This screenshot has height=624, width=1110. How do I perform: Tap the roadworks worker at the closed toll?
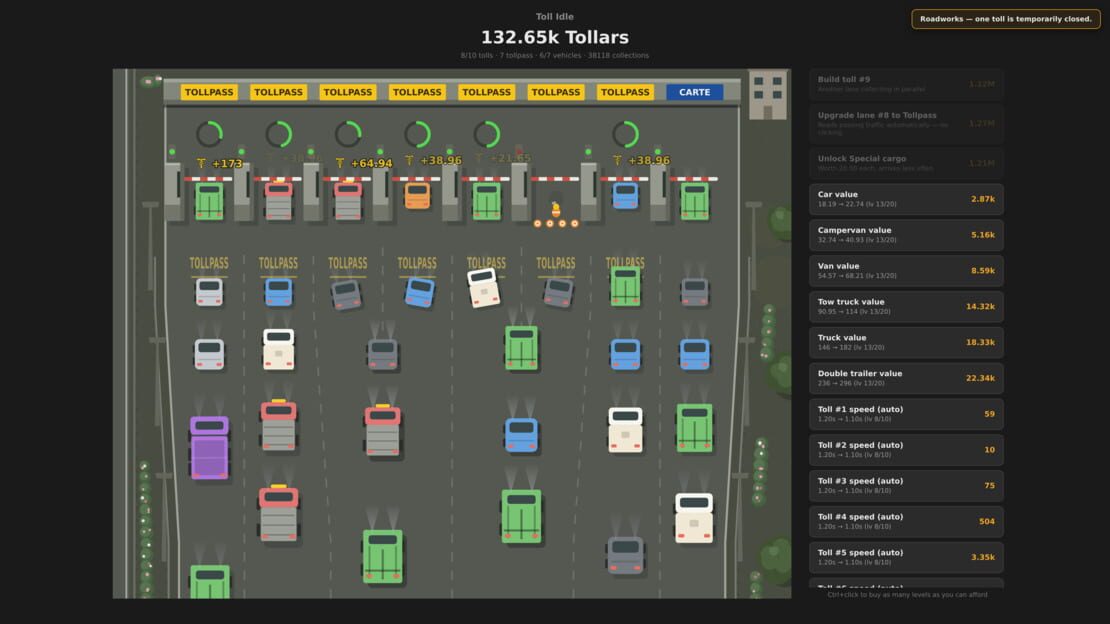(x=556, y=209)
